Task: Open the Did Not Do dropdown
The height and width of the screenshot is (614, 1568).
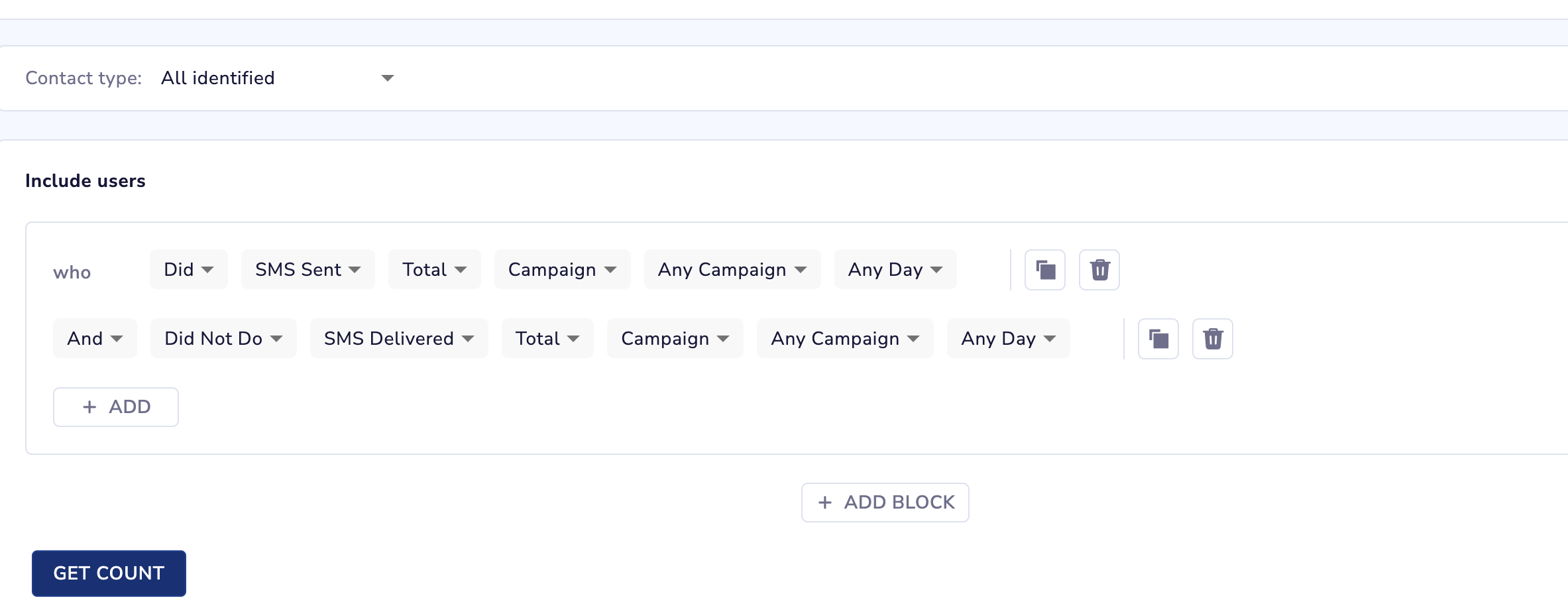Action: (x=223, y=338)
